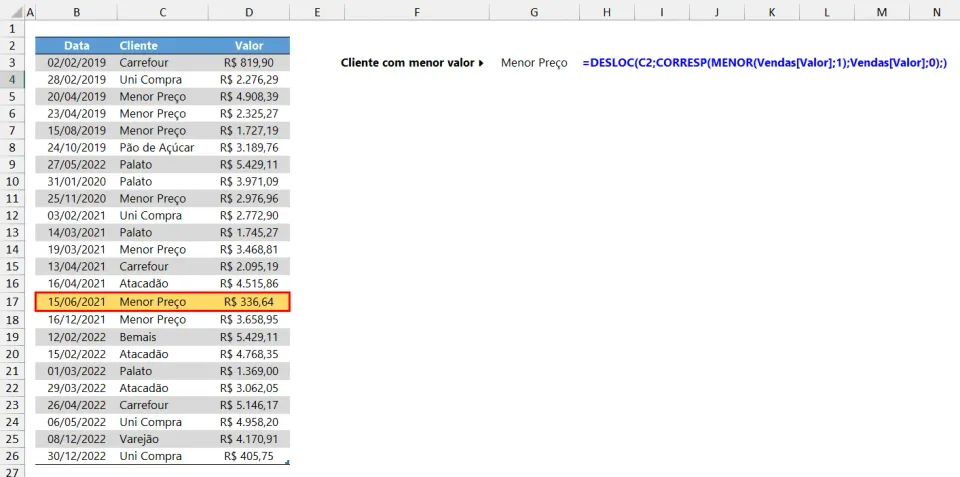The width and height of the screenshot is (960, 477).
Task: Select date cell 14/03/2021
Action: click(77, 233)
